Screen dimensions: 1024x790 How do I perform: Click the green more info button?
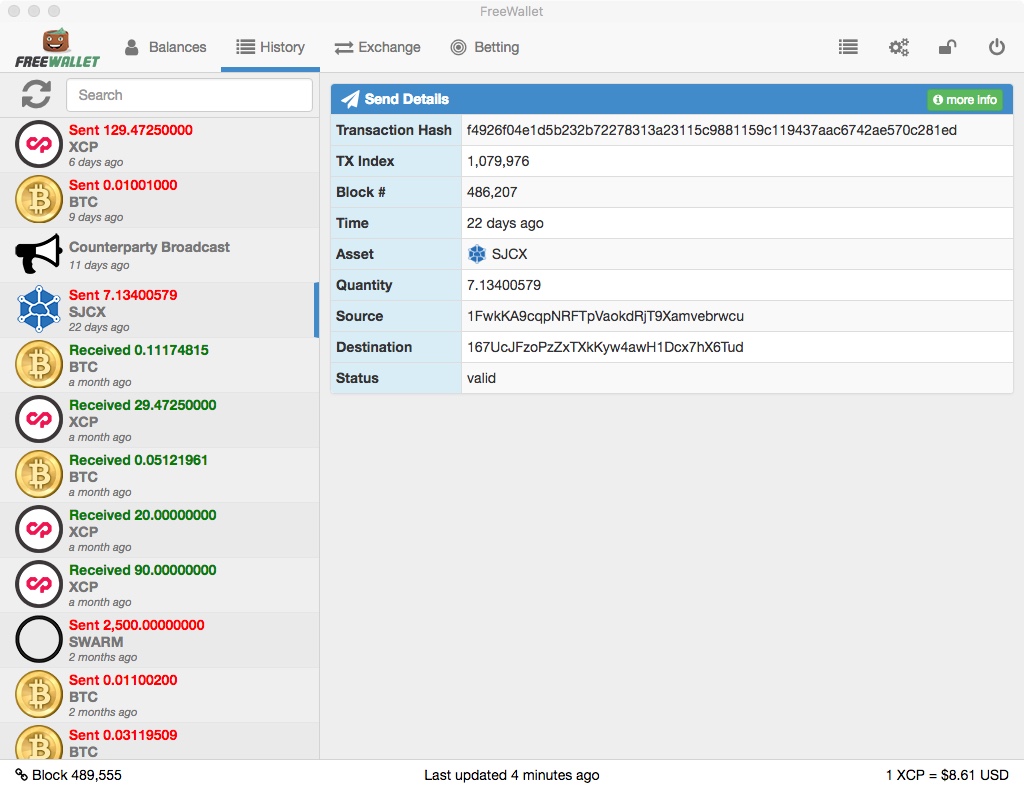click(965, 99)
